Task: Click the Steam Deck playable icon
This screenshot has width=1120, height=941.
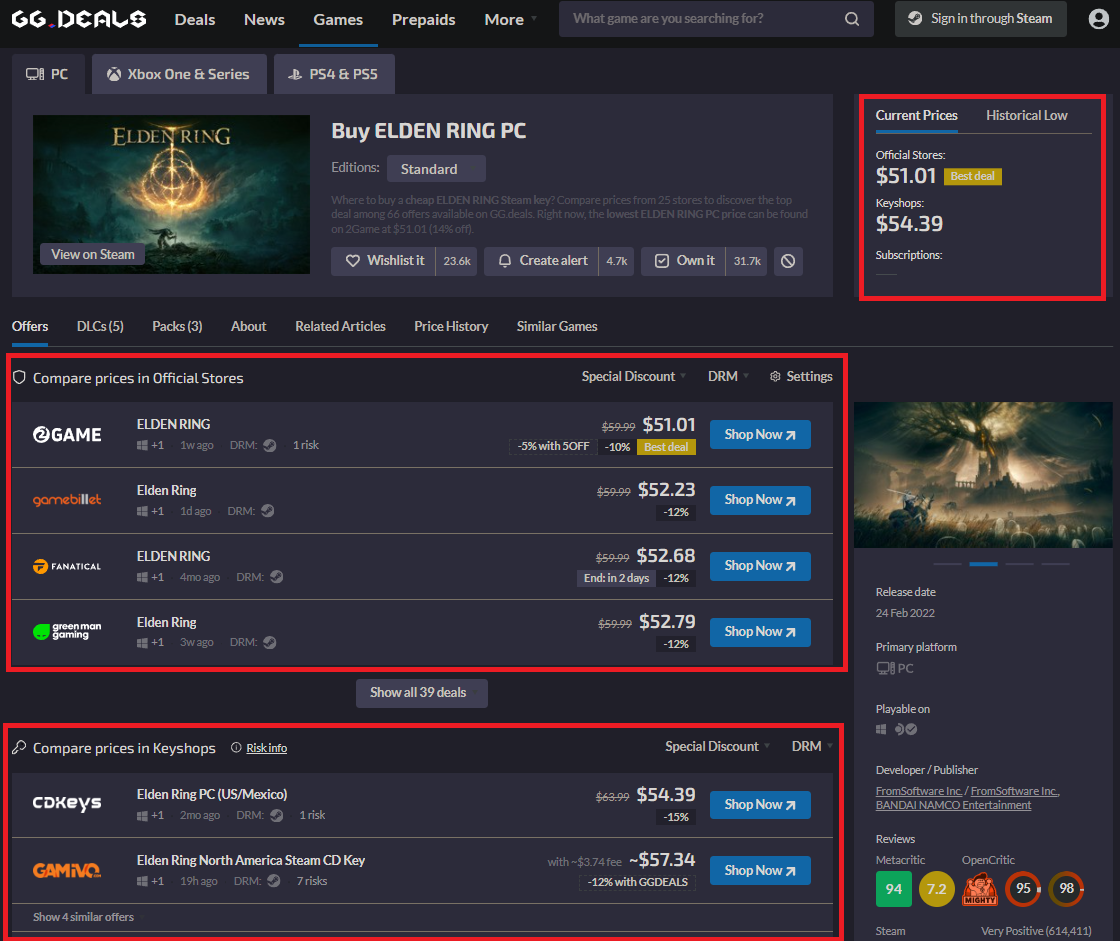Action: click(x=906, y=729)
